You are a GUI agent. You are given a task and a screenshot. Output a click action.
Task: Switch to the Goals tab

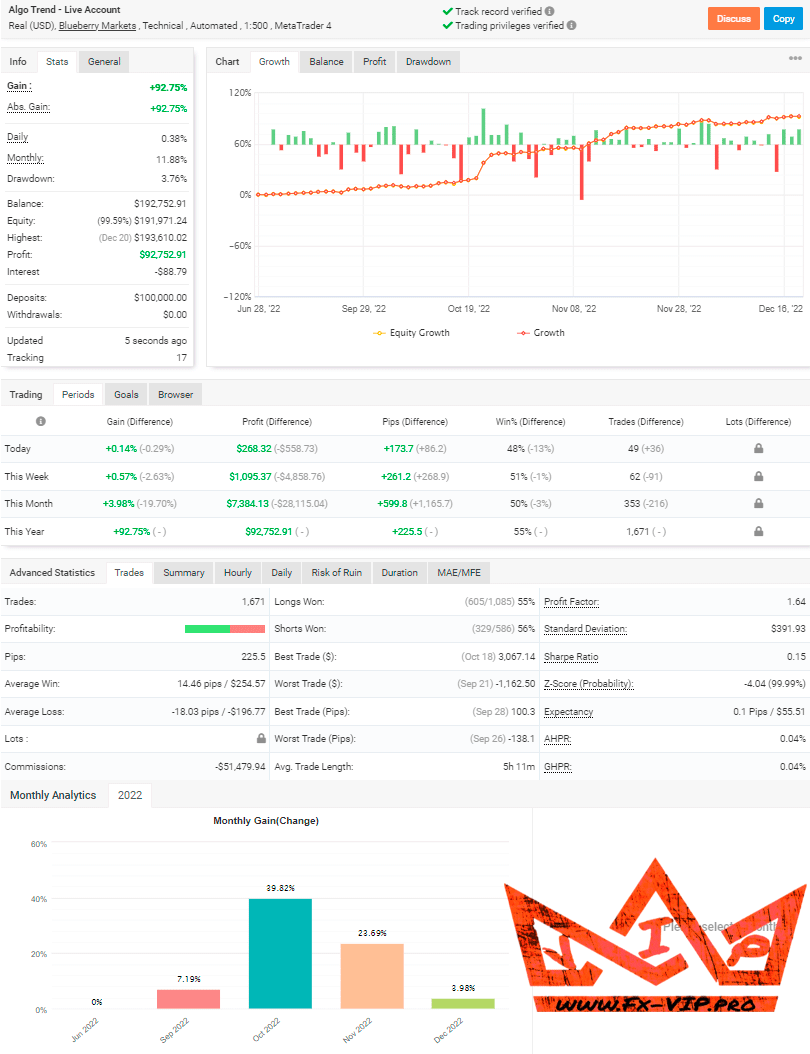[126, 395]
